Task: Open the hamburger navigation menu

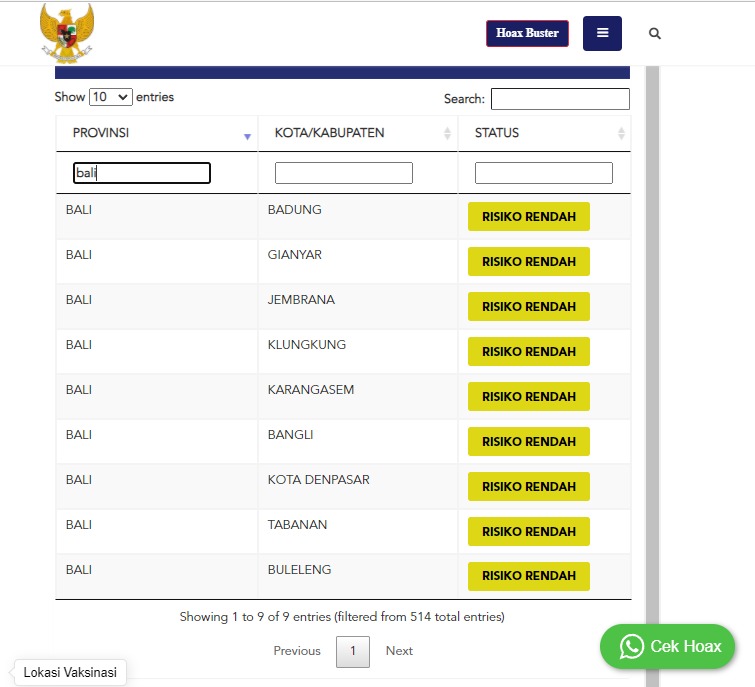Action: coord(602,33)
